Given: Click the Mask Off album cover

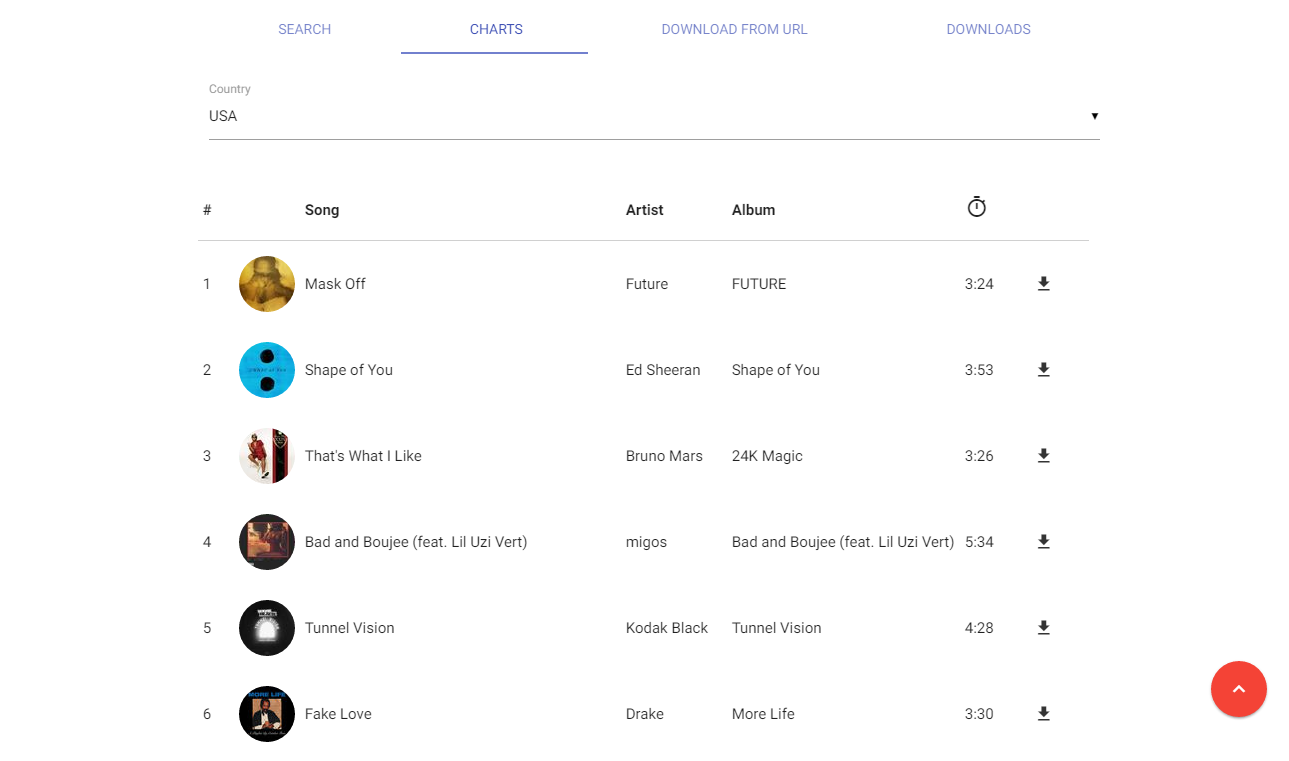Looking at the screenshot, I should coord(267,284).
